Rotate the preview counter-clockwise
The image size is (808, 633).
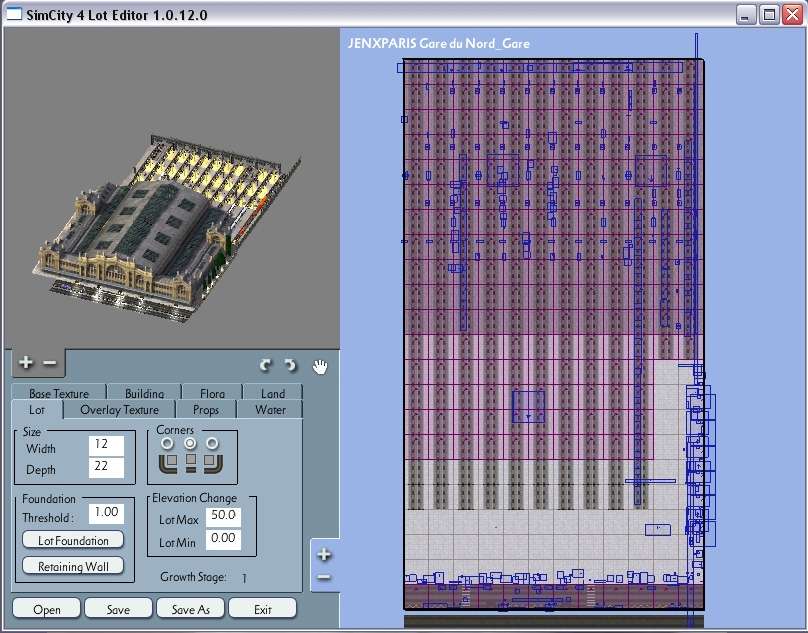265,365
